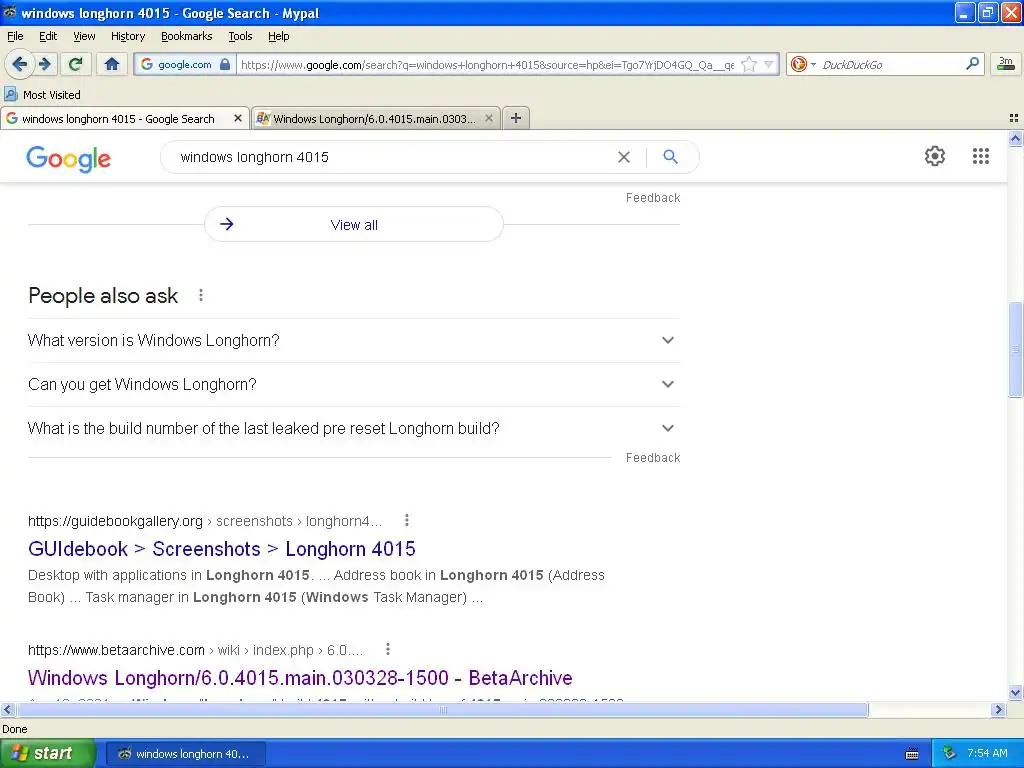This screenshot has height=768, width=1024.
Task: Show site security padlock info
Action: 225,64
